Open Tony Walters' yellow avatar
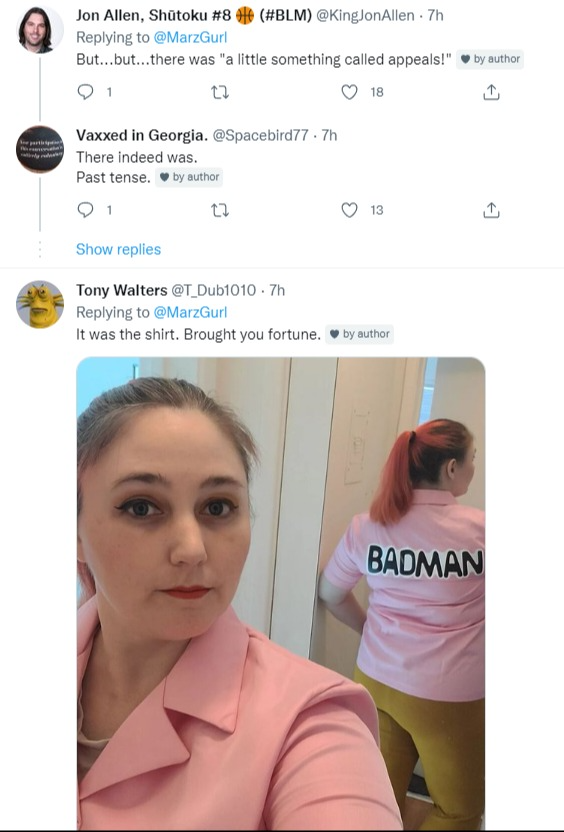This screenshot has width=564, height=832. [40, 305]
